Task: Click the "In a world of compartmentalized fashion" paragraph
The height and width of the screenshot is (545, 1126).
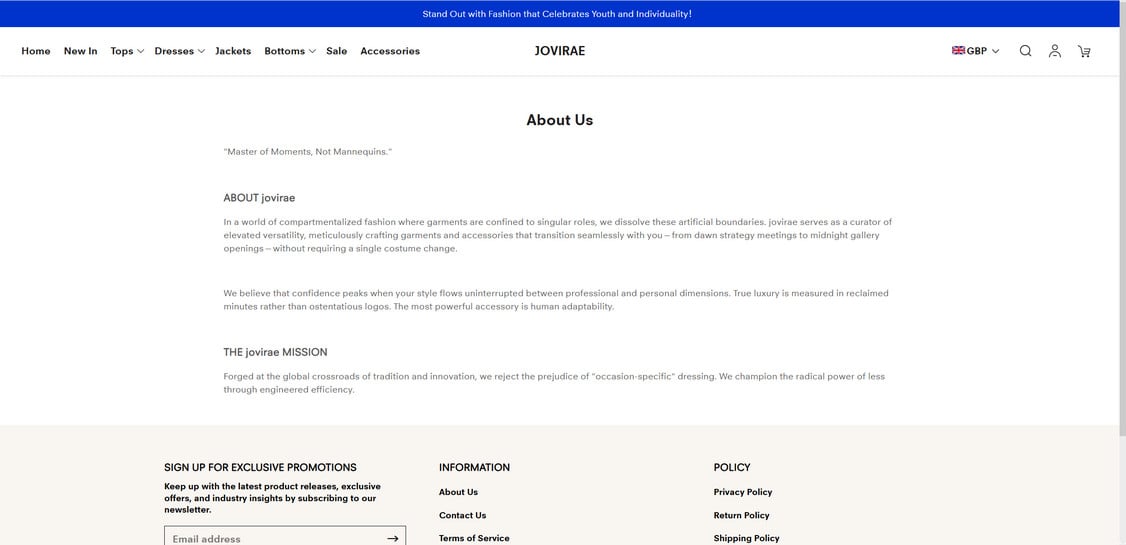Action: click(x=557, y=236)
